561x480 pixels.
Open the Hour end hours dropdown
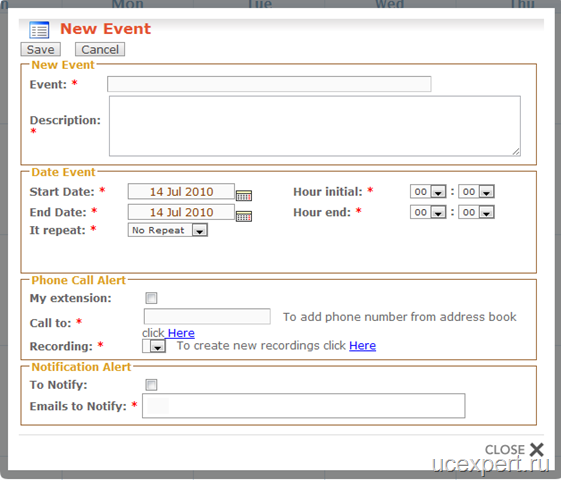point(428,212)
